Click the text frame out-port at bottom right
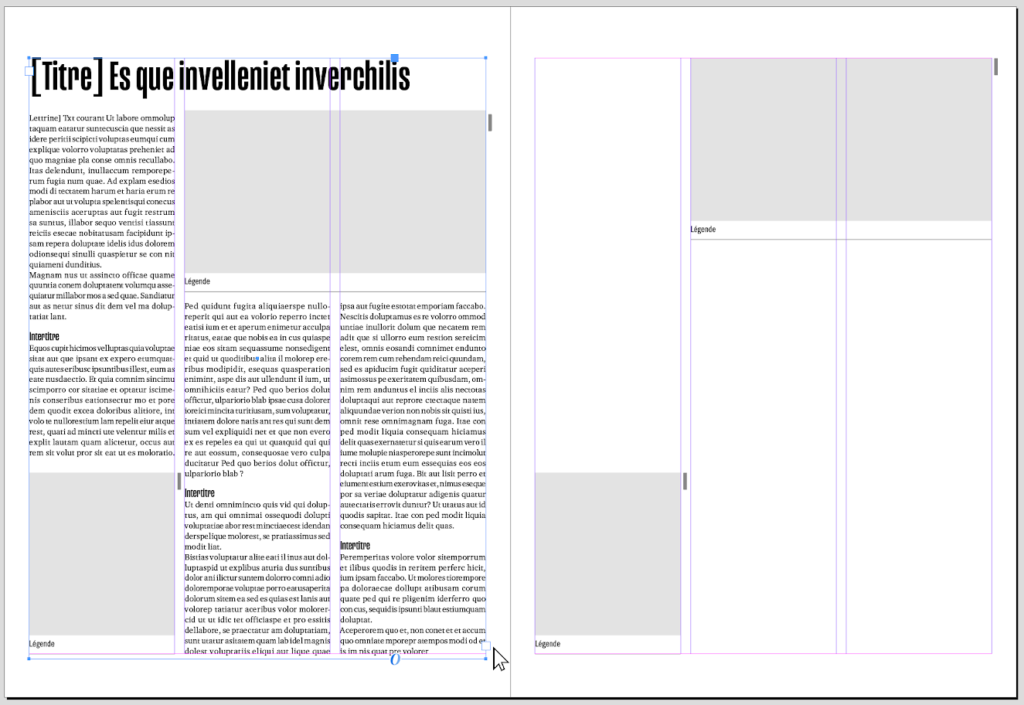 point(486,646)
